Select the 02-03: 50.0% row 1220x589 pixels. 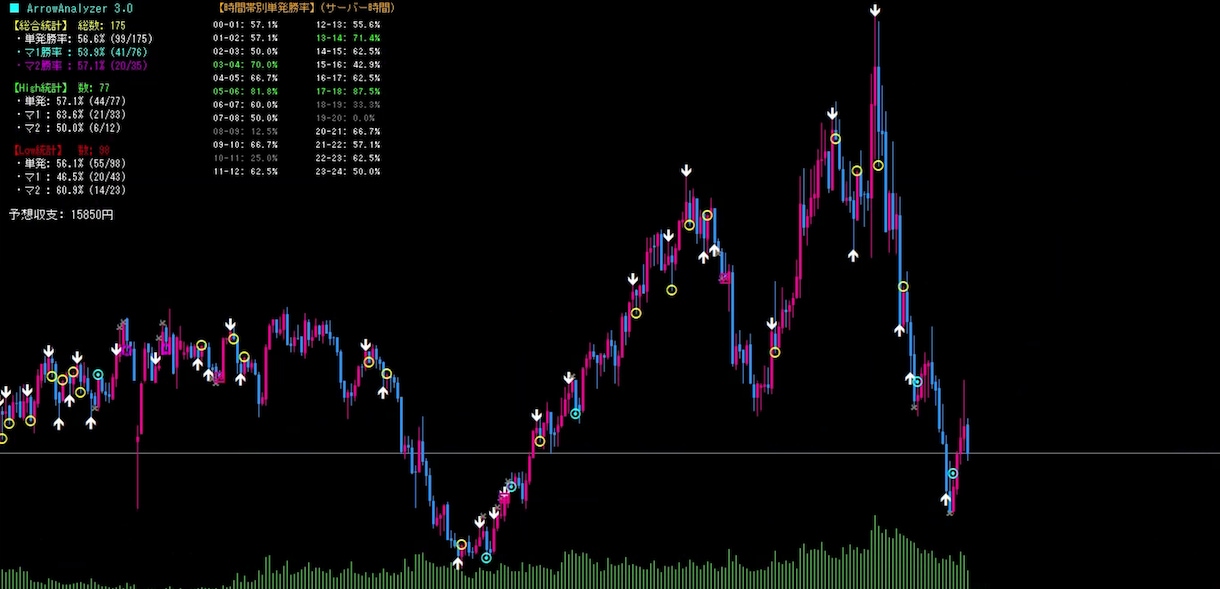[246, 51]
